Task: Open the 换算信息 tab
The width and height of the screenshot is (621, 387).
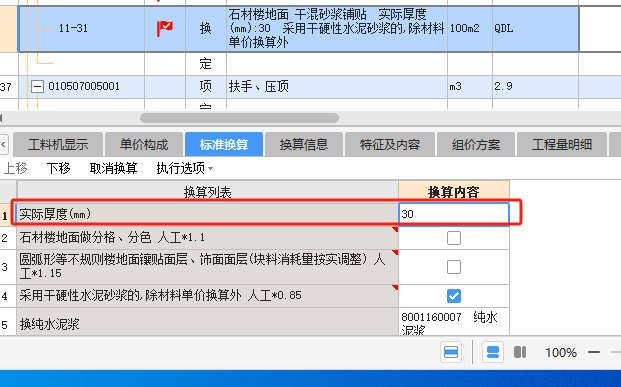Action: [x=304, y=145]
